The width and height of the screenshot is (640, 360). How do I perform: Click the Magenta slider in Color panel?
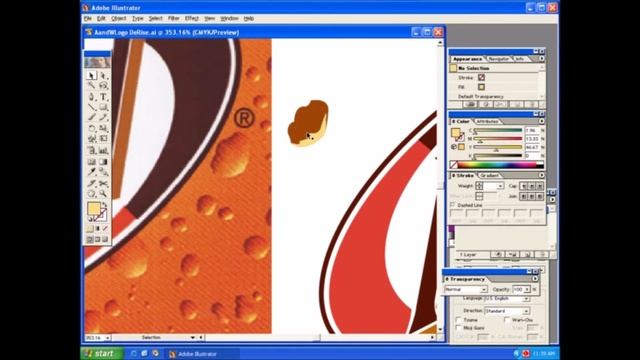pos(498,139)
